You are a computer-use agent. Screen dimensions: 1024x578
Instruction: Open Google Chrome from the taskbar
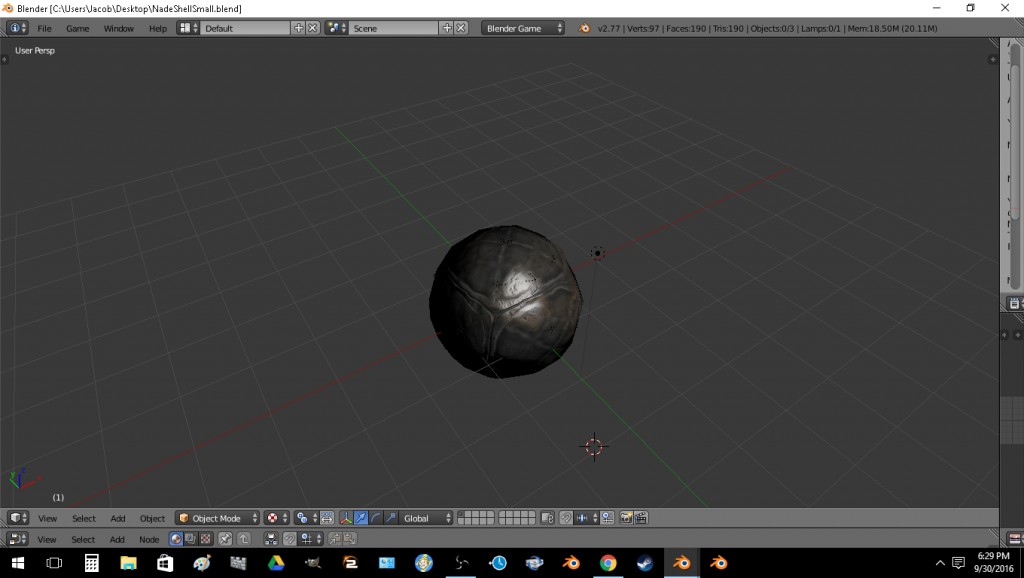[608, 563]
